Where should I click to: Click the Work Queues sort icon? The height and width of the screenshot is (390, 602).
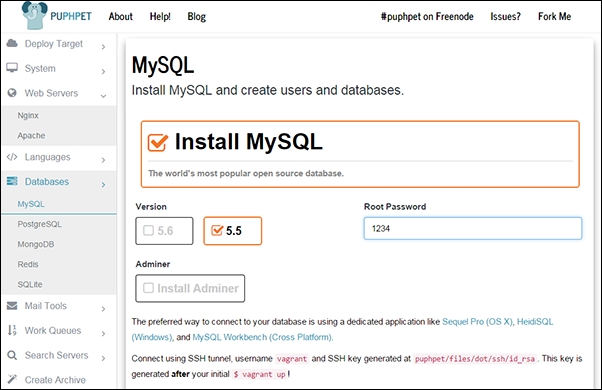[x=12, y=330]
